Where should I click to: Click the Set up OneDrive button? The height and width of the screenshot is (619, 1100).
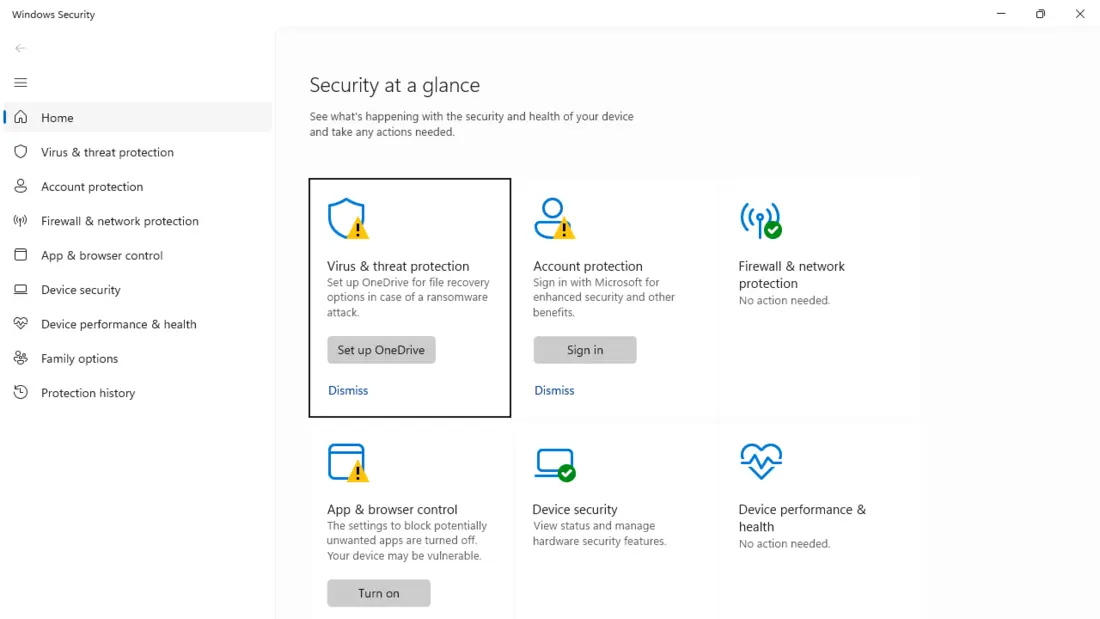(381, 350)
